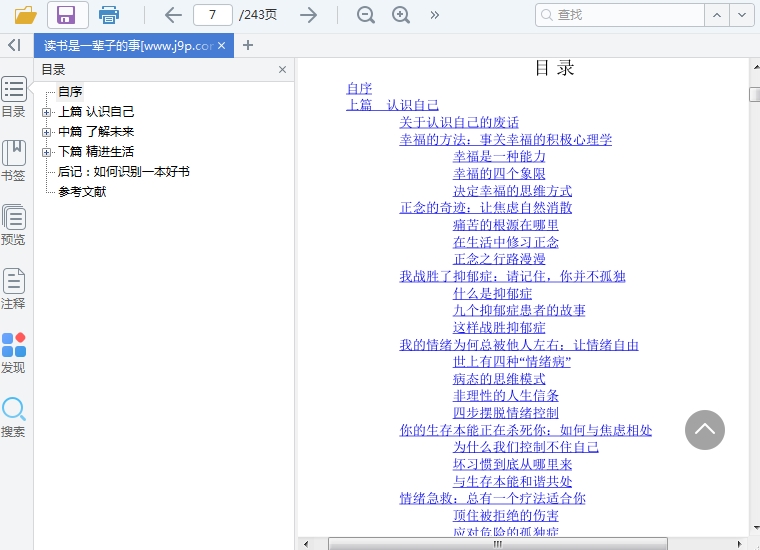Open link 正念之行路漫漫
760x550 pixels.
(499, 259)
